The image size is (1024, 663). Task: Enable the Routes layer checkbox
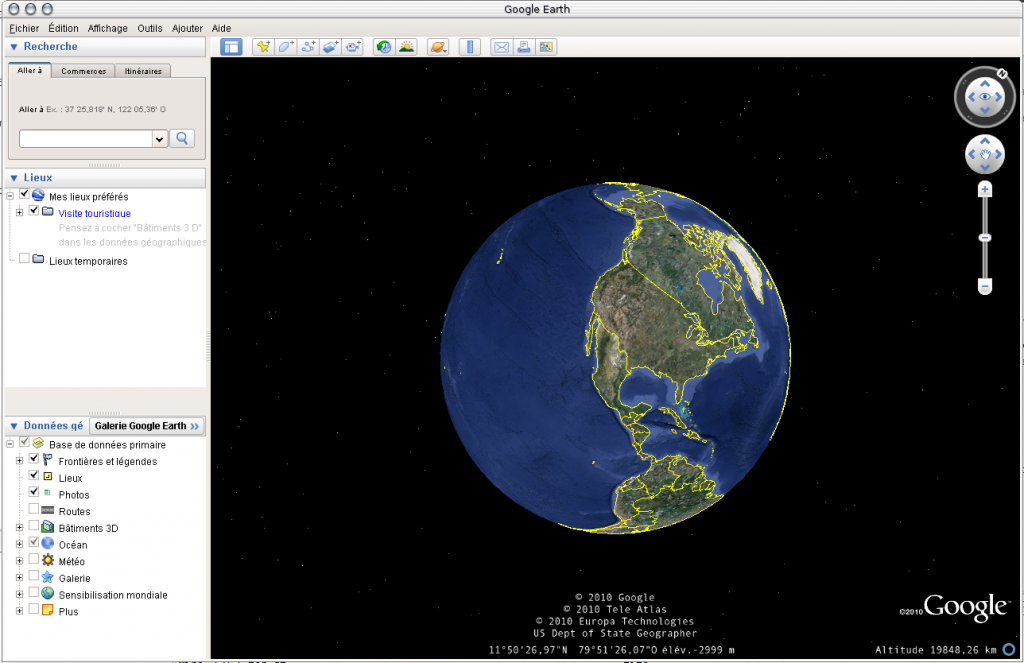tap(34, 509)
